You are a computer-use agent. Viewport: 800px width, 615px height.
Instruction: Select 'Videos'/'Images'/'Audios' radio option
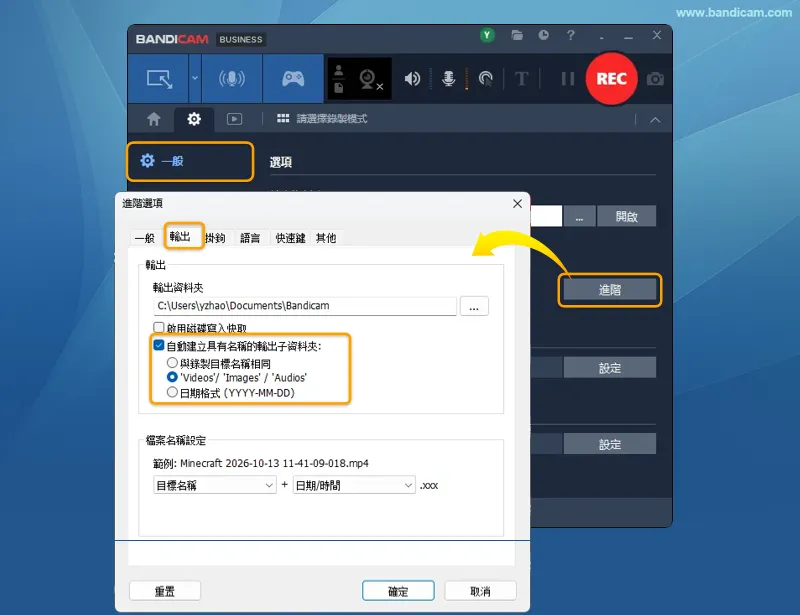[x=172, y=377]
